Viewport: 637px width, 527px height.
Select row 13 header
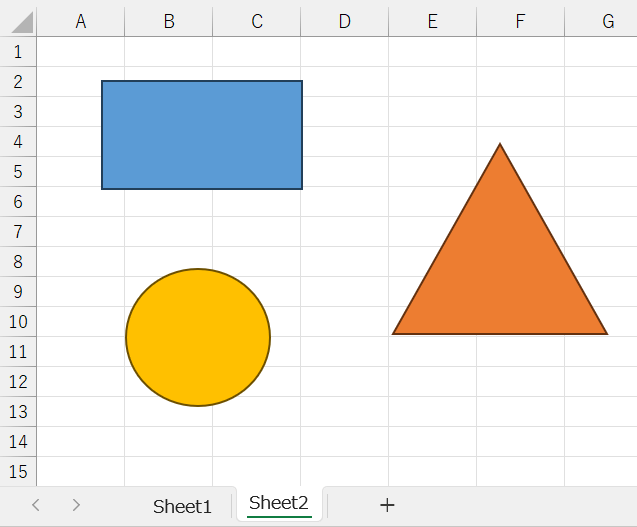tap(18, 412)
